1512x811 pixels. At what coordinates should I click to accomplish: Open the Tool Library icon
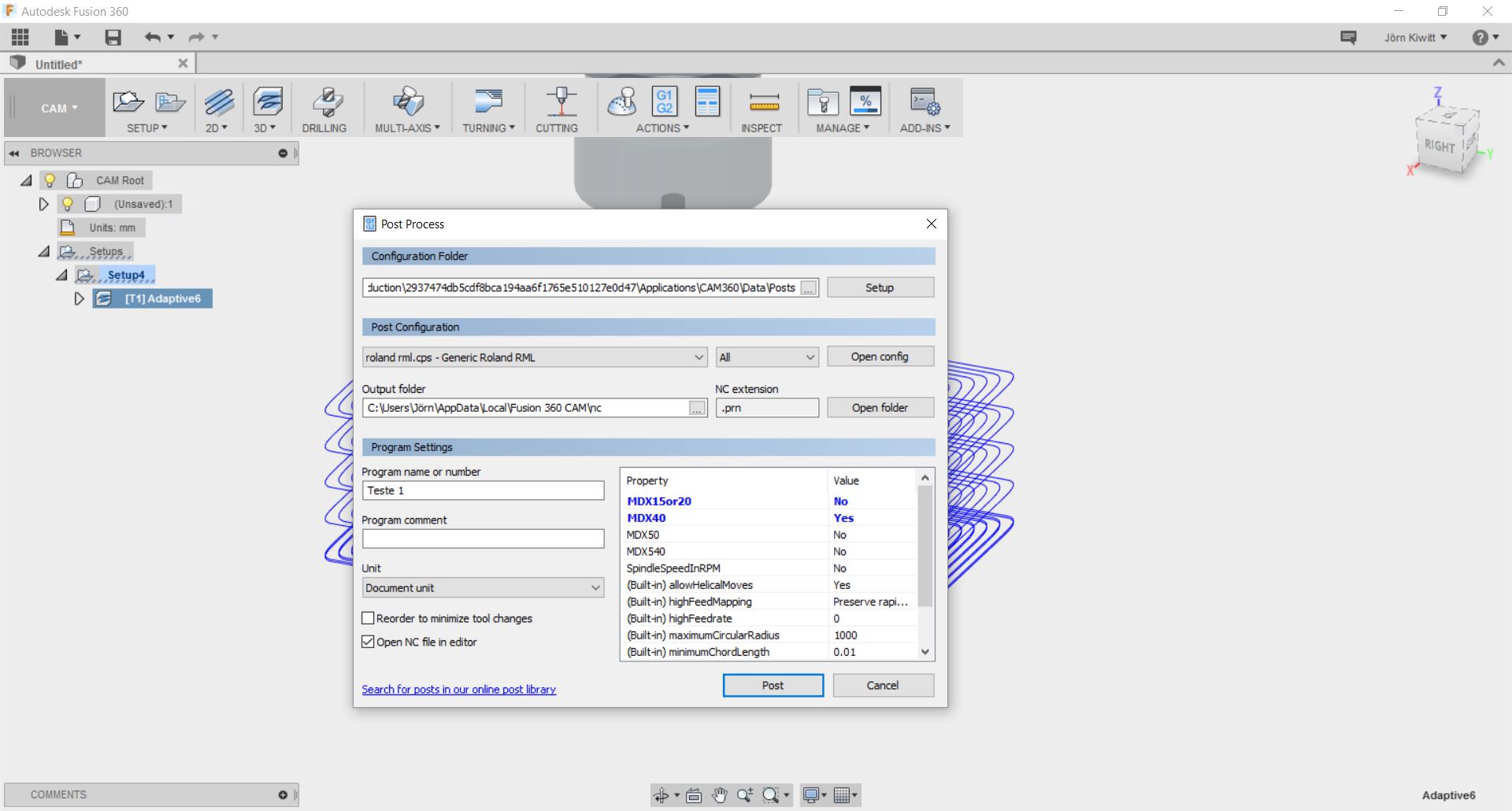[823, 102]
